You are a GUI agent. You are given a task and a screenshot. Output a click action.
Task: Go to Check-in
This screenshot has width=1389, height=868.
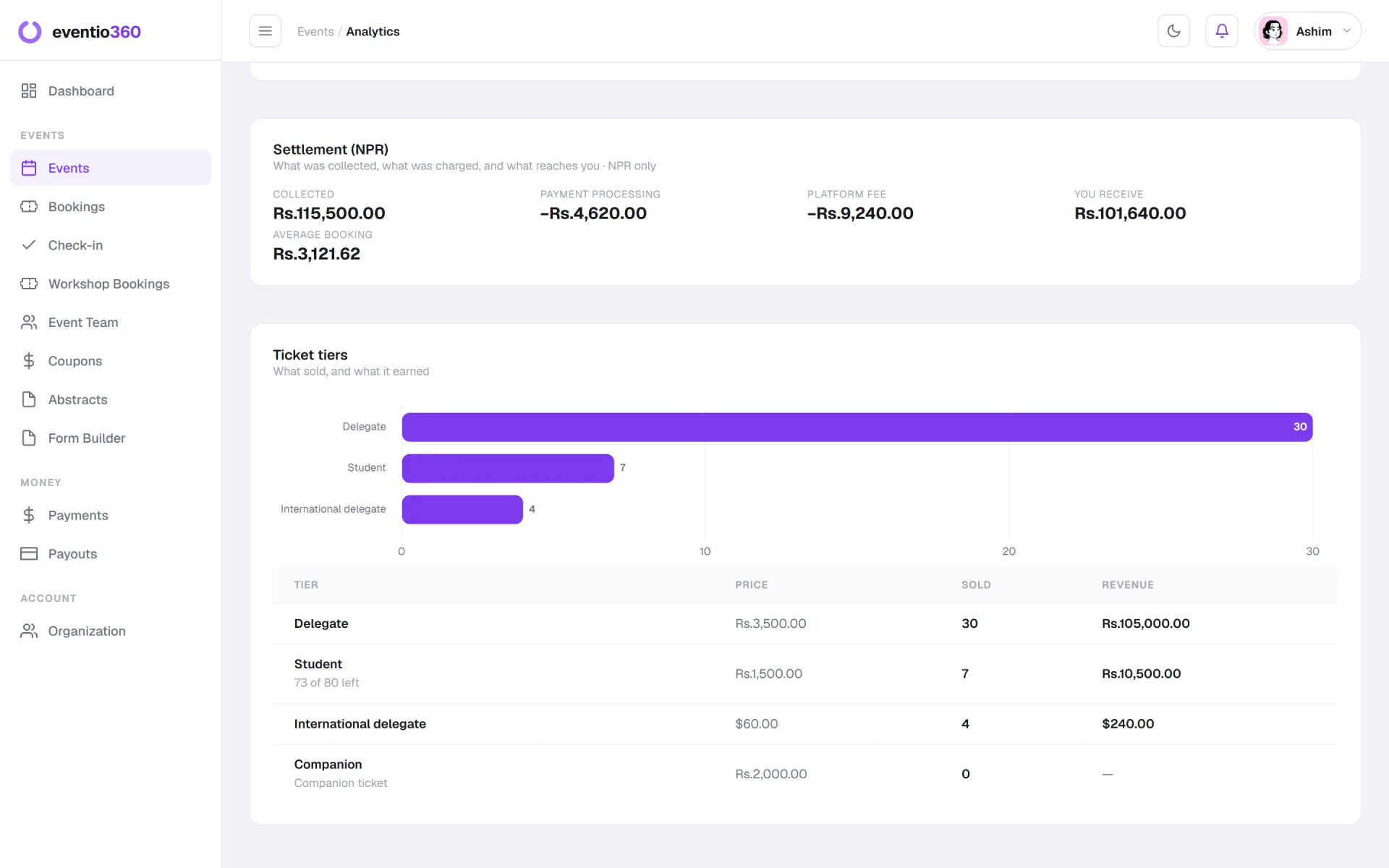(x=111, y=245)
